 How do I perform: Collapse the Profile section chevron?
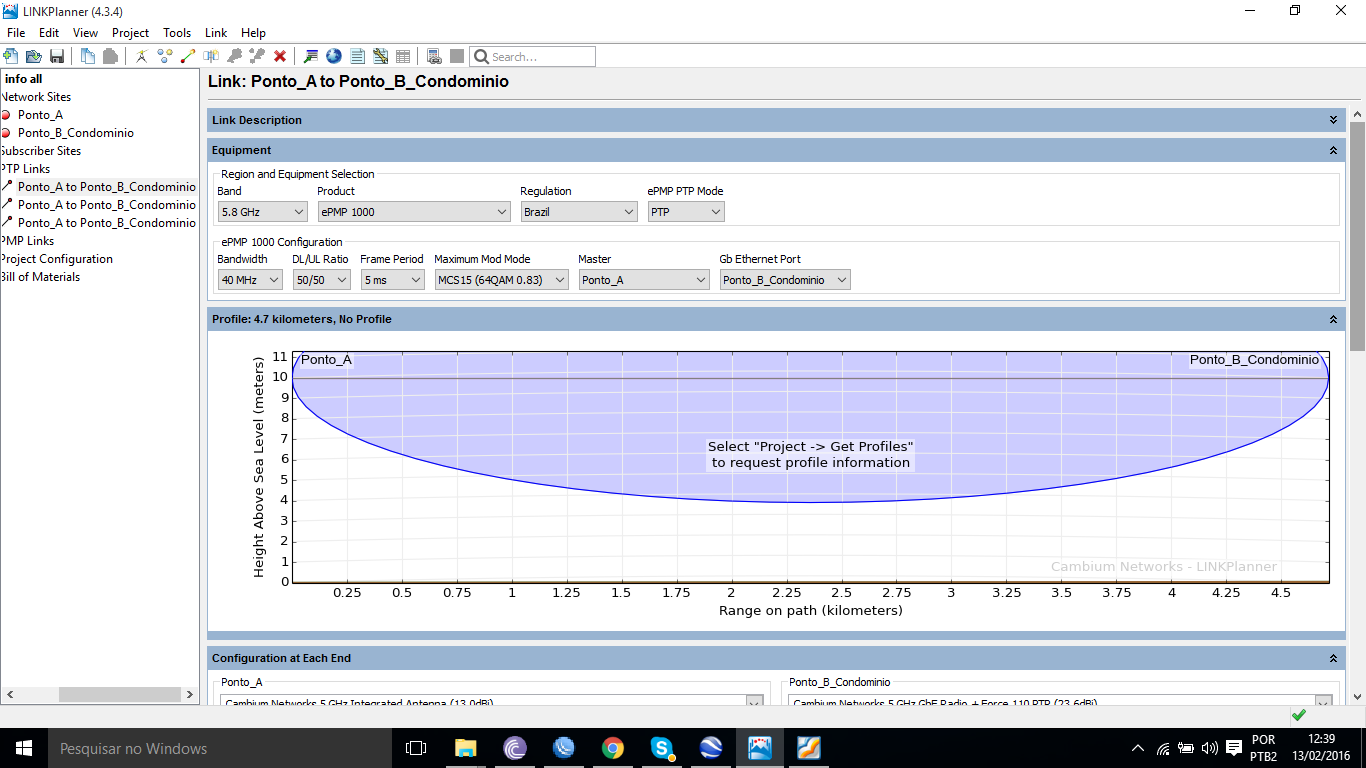coord(1333,319)
